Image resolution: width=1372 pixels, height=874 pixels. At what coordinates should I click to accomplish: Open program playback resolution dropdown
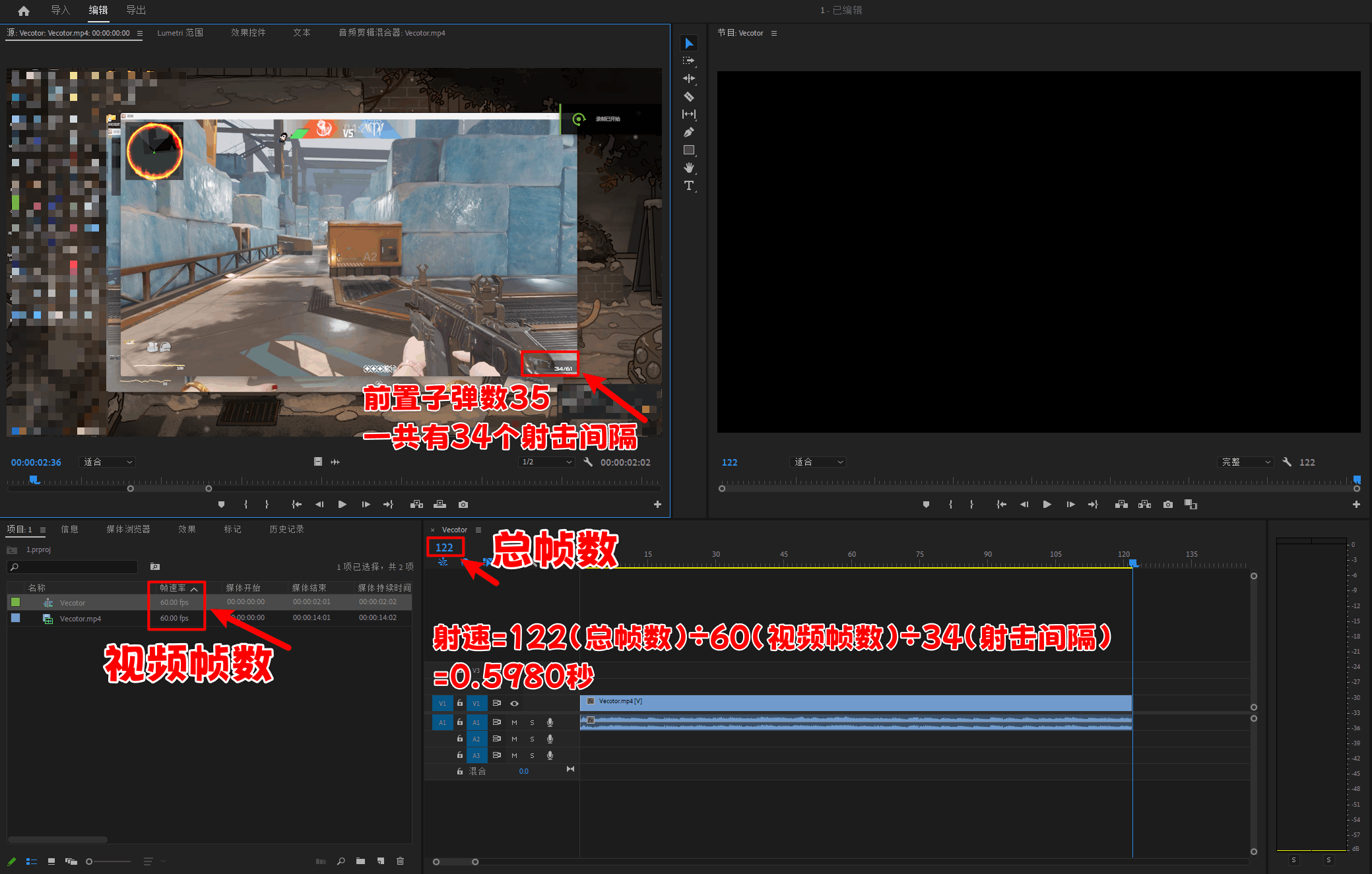coord(1245,462)
